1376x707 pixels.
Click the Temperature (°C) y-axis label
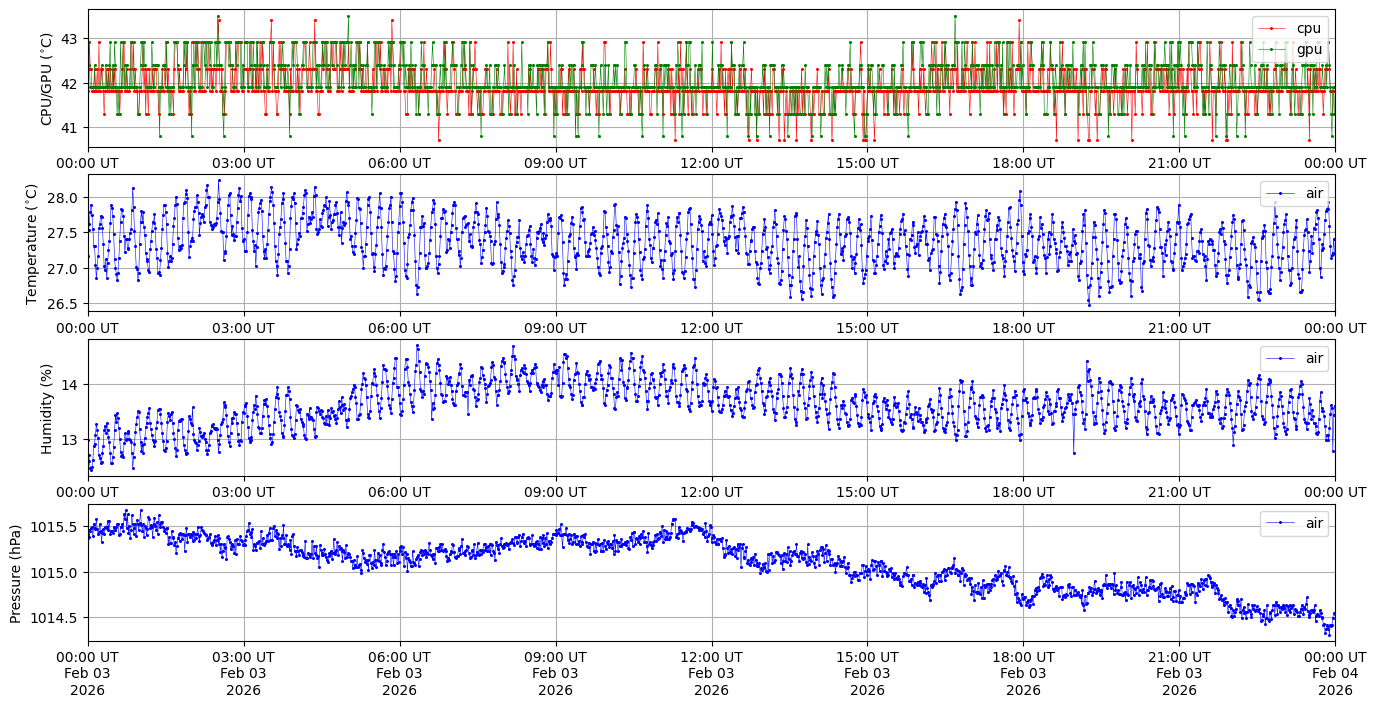(x=32, y=243)
